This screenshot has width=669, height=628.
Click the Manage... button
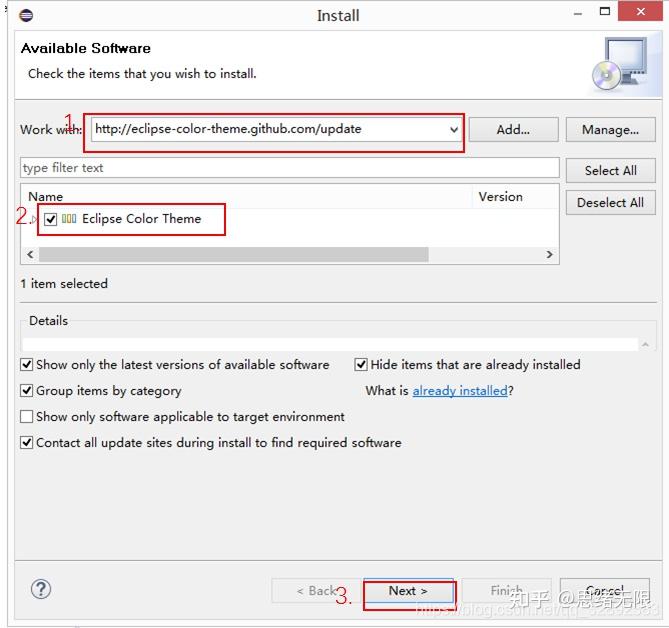pos(611,130)
